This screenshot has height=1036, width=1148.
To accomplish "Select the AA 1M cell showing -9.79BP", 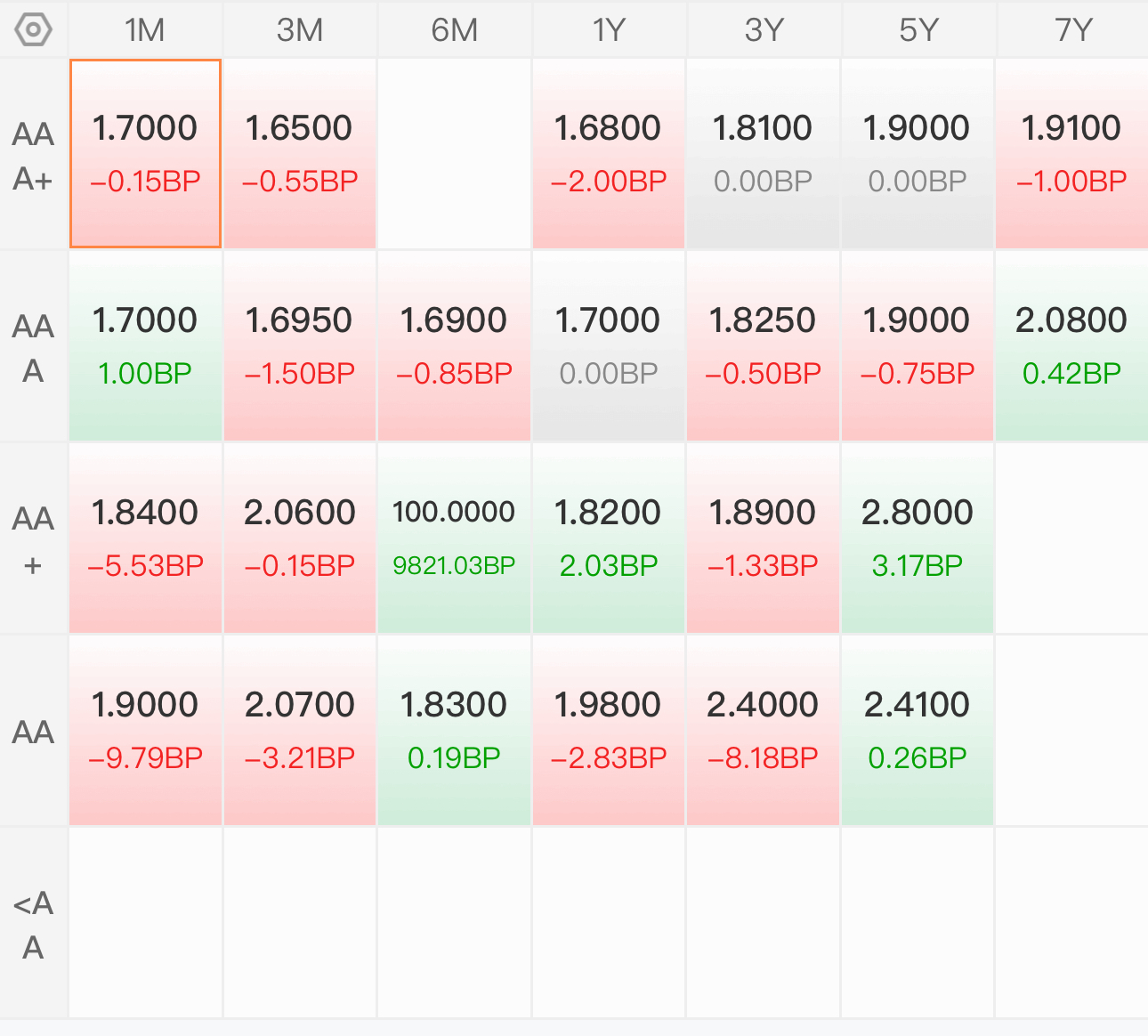I will (x=145, y=731).
